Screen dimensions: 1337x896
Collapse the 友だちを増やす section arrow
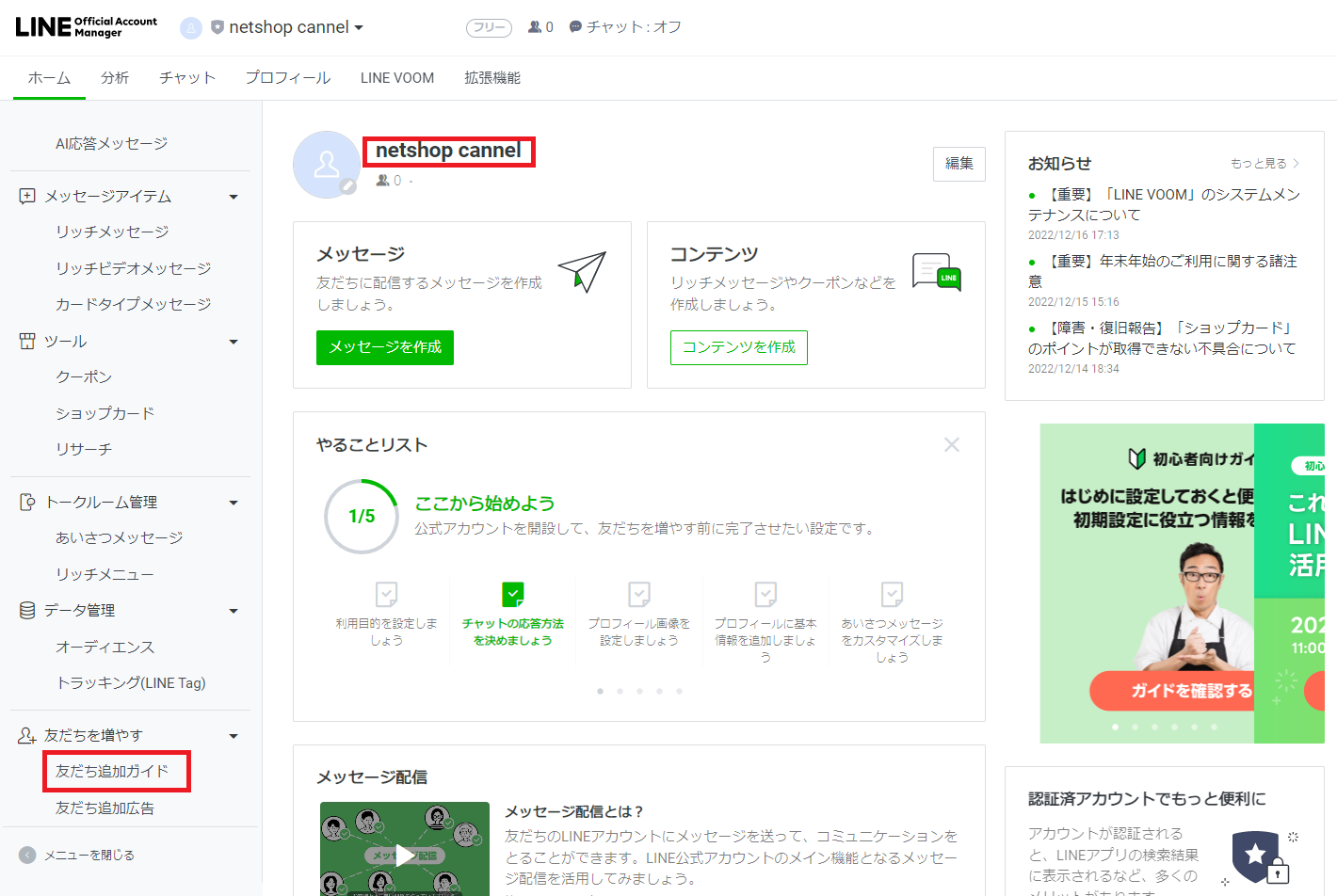tap(234, 736)
